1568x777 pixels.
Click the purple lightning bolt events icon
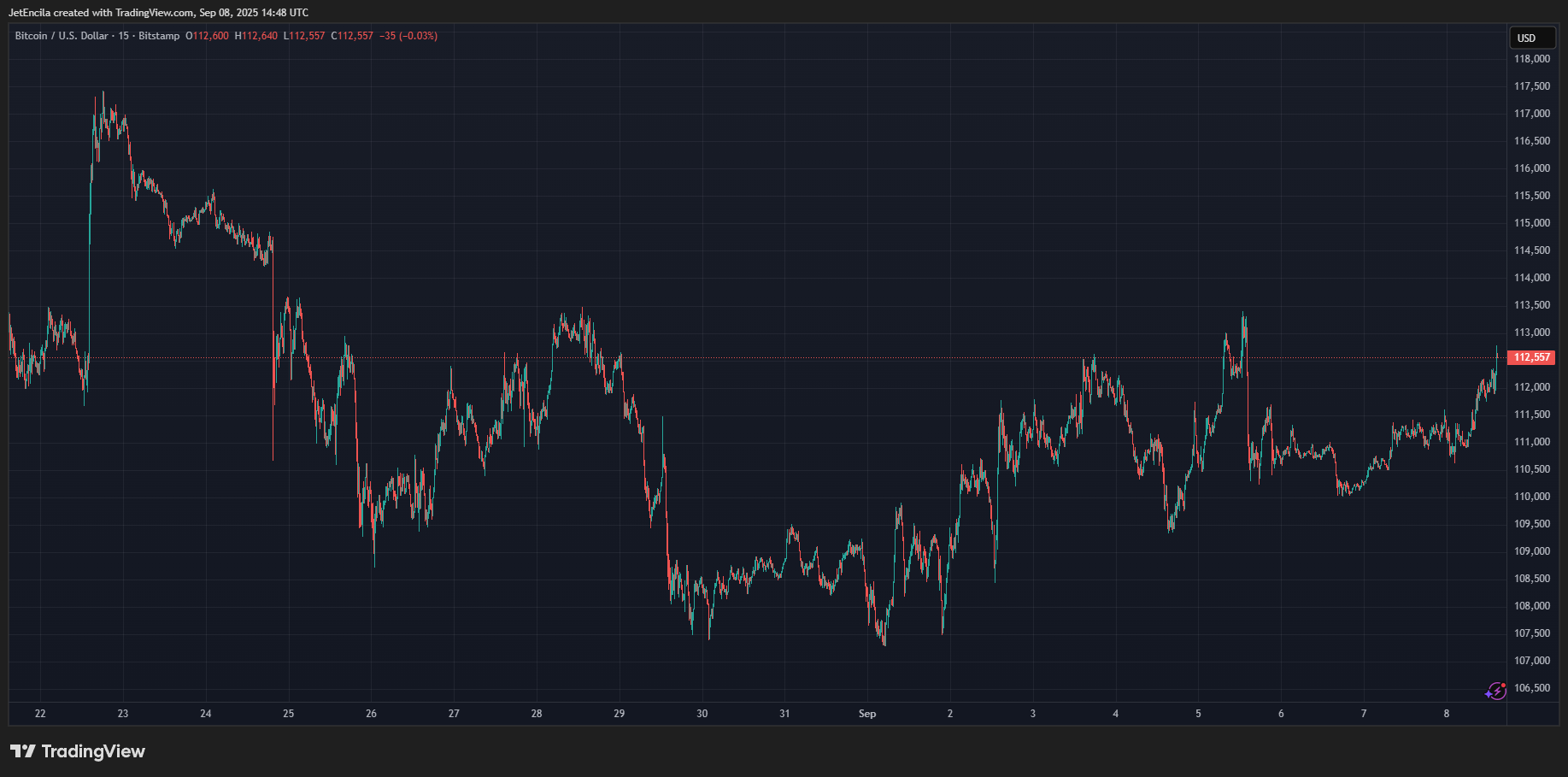tap(1495, 691)
